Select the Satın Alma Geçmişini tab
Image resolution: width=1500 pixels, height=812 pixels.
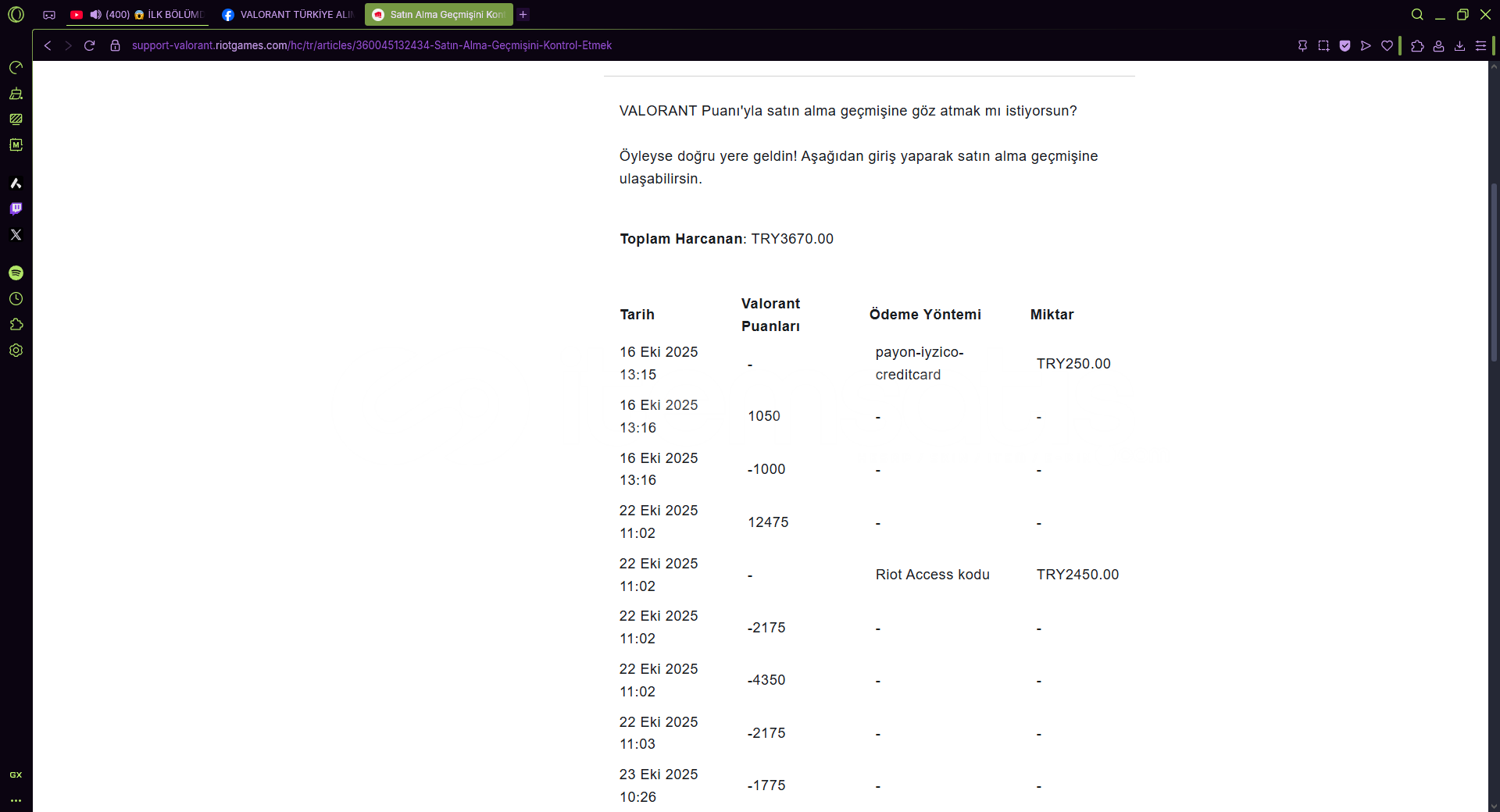pyautogui.click(x=439, y=15)
